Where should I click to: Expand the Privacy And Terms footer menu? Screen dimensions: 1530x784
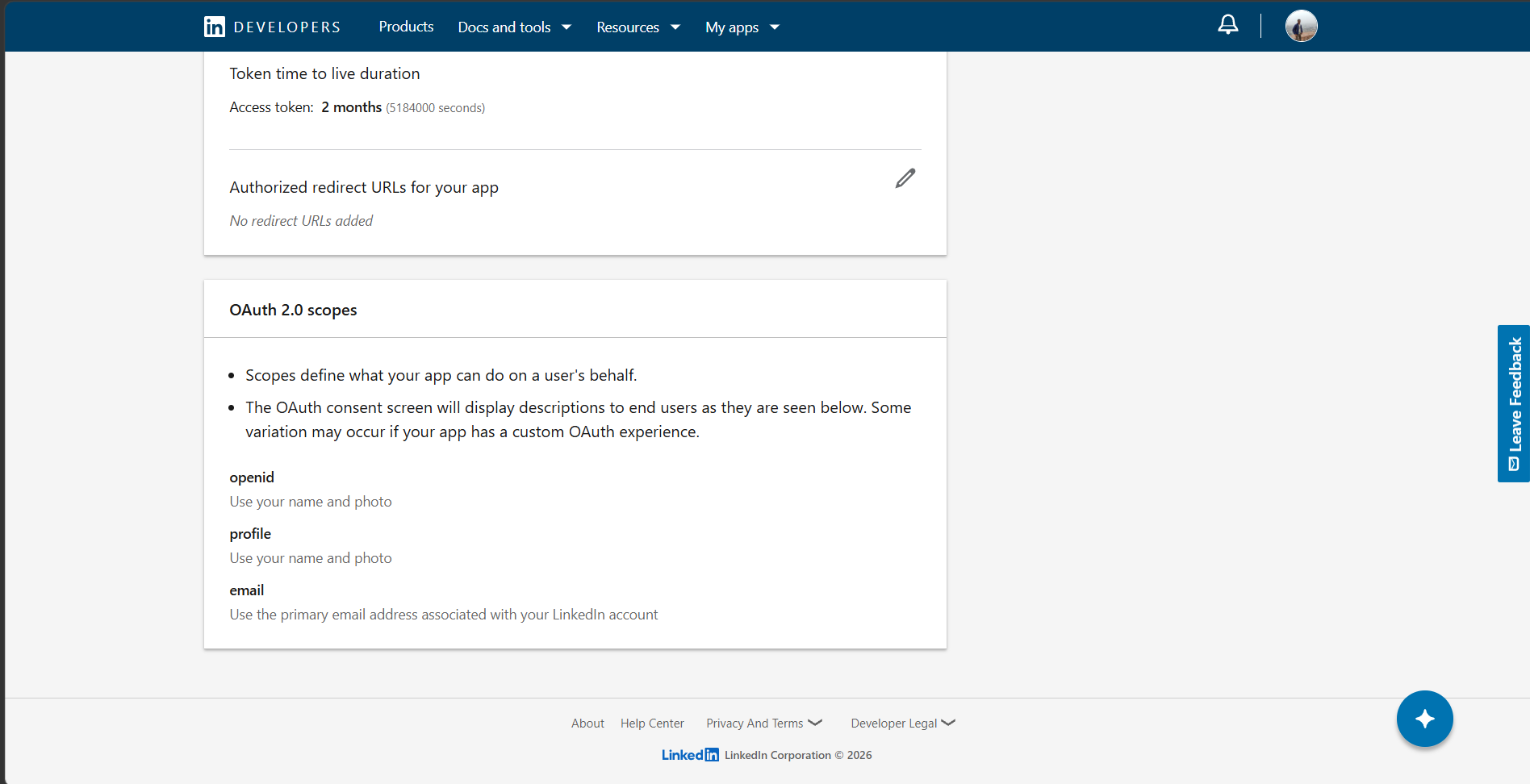coord(764,724)
